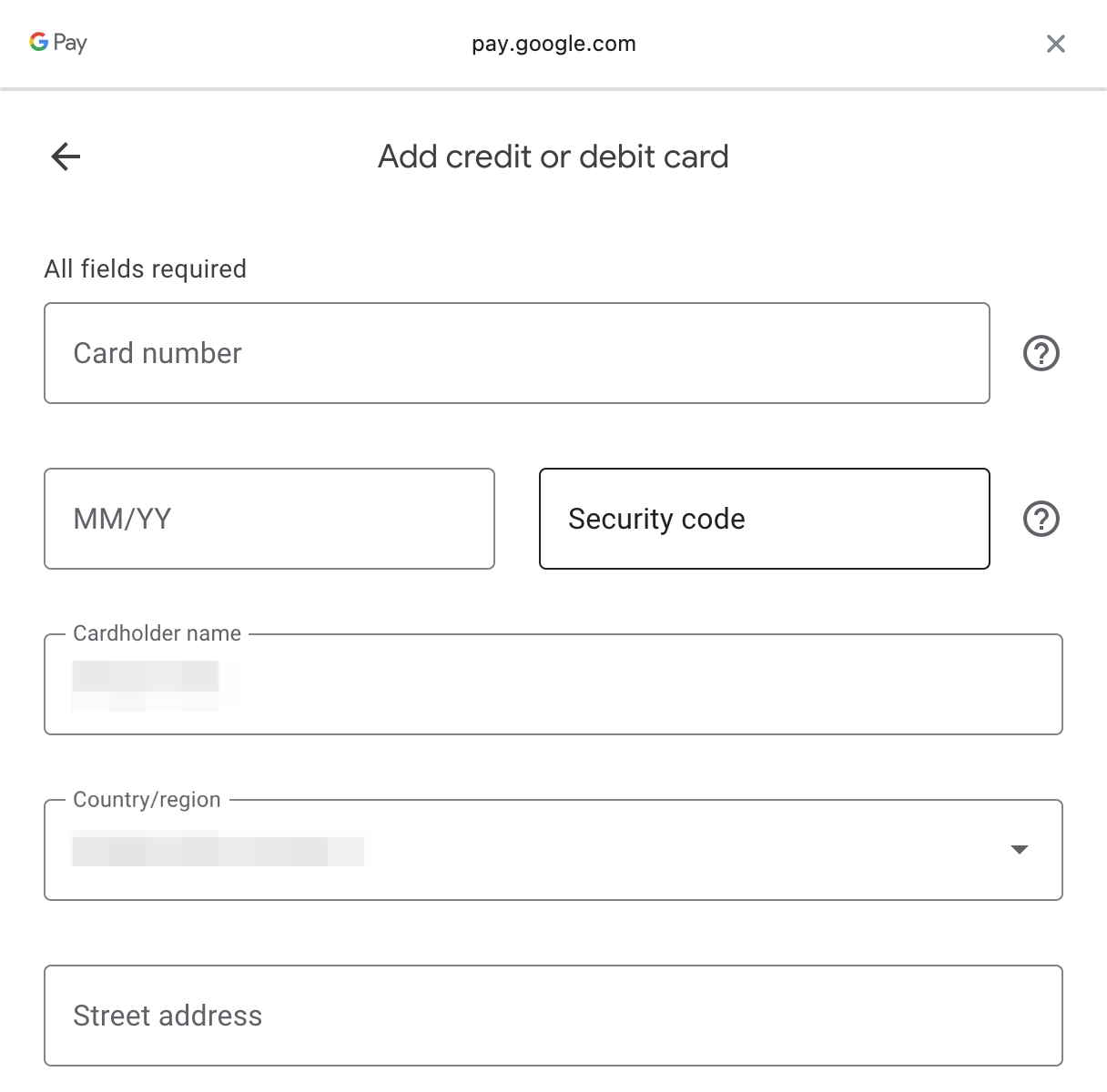
Task: Select the Security code input field
Action: pos(764,519)
